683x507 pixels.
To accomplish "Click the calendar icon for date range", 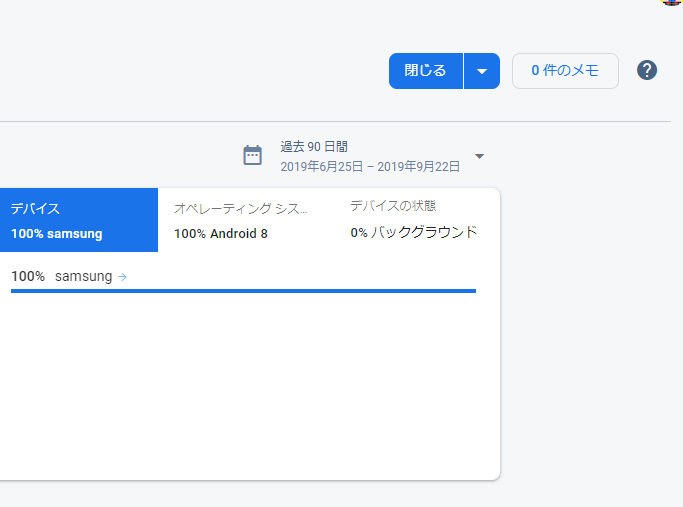I will (x=252, y=155).
